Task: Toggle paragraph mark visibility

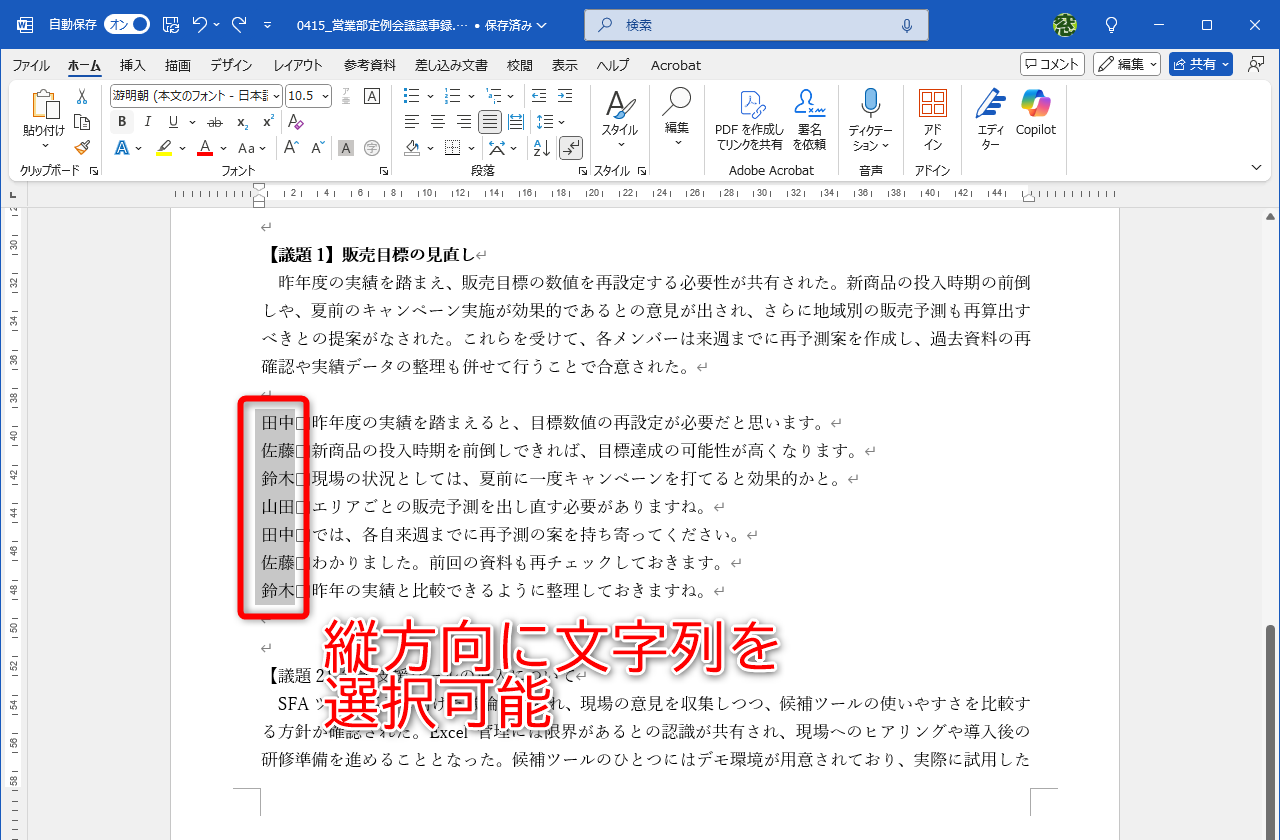Action: [571, 148]
